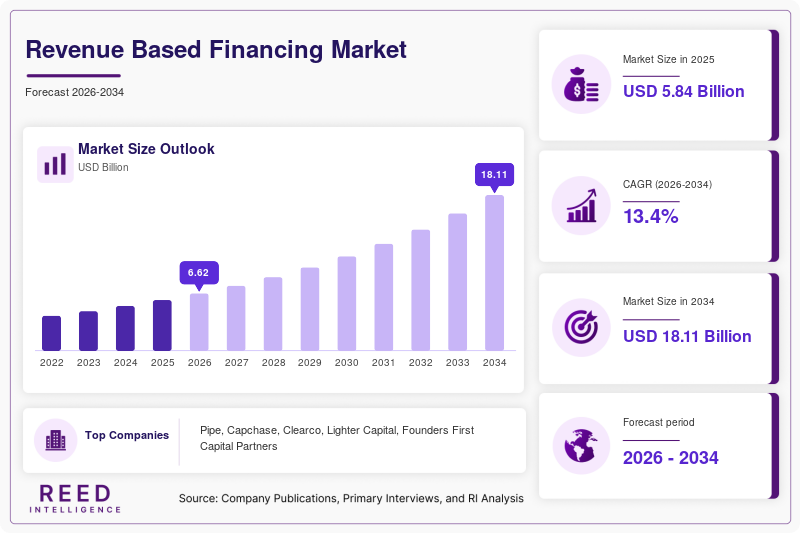800x533 pixels.
Task: Click the Revenue Based Financing Market title
Action: [x=216, y=50]
